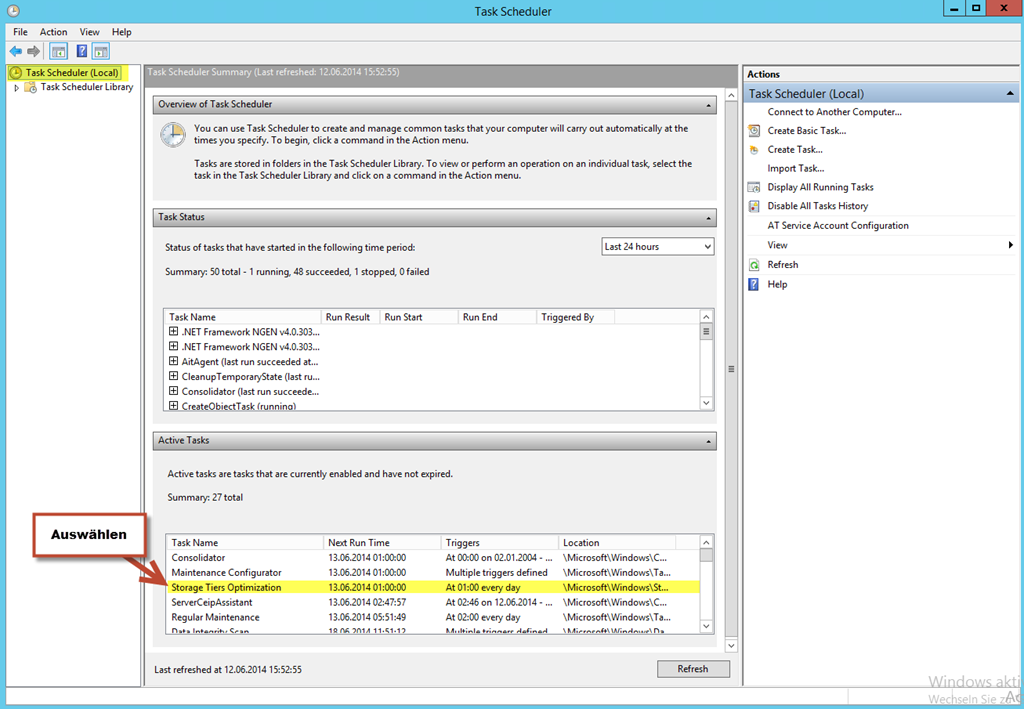Image resolution: width=1024 pixels, height=709 pixels.
Task: Click the green Refresh icon in Actions
Action: point(754,265)
